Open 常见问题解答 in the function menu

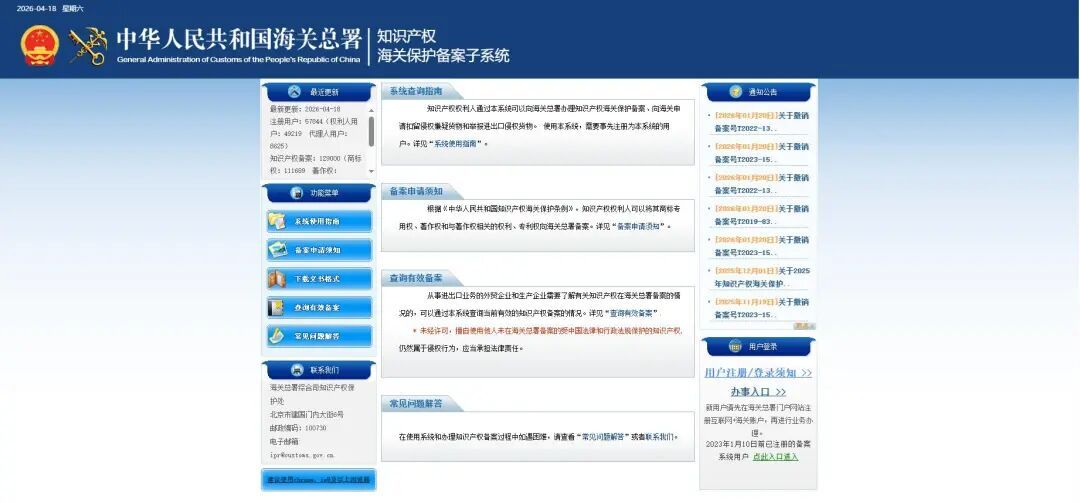(319, 336)
